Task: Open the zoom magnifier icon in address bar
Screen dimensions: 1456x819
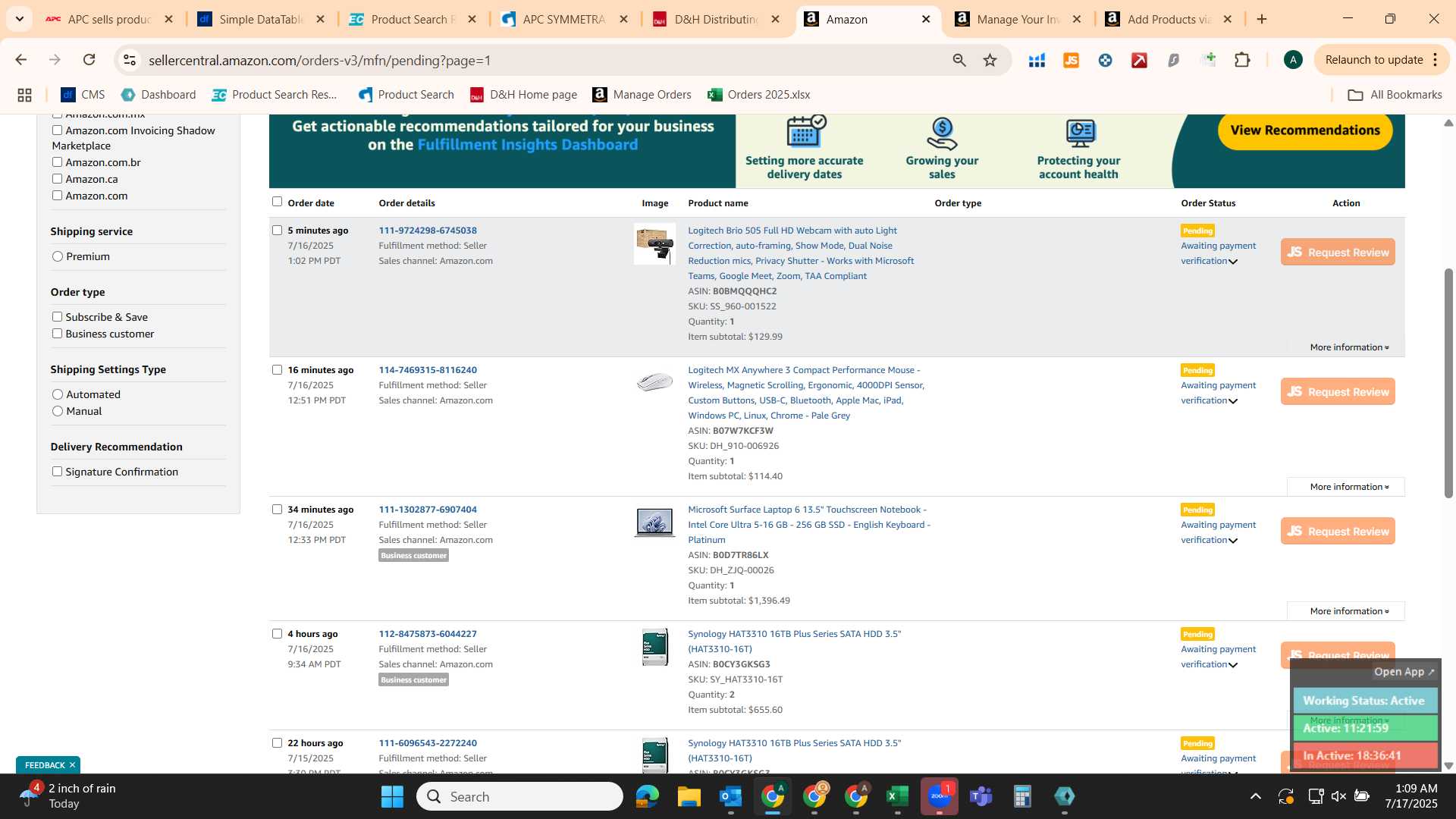Action: pos(959,60)
